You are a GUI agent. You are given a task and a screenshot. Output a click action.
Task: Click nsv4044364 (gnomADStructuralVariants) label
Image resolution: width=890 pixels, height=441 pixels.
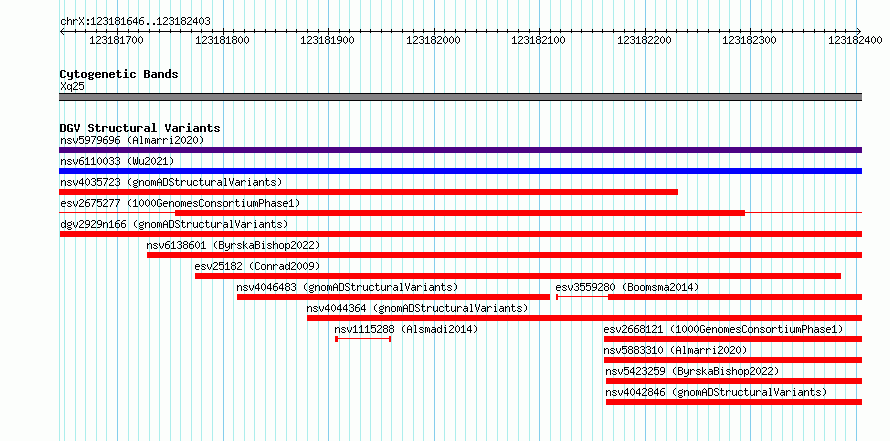pyautogui.click(x=417, y=308)
